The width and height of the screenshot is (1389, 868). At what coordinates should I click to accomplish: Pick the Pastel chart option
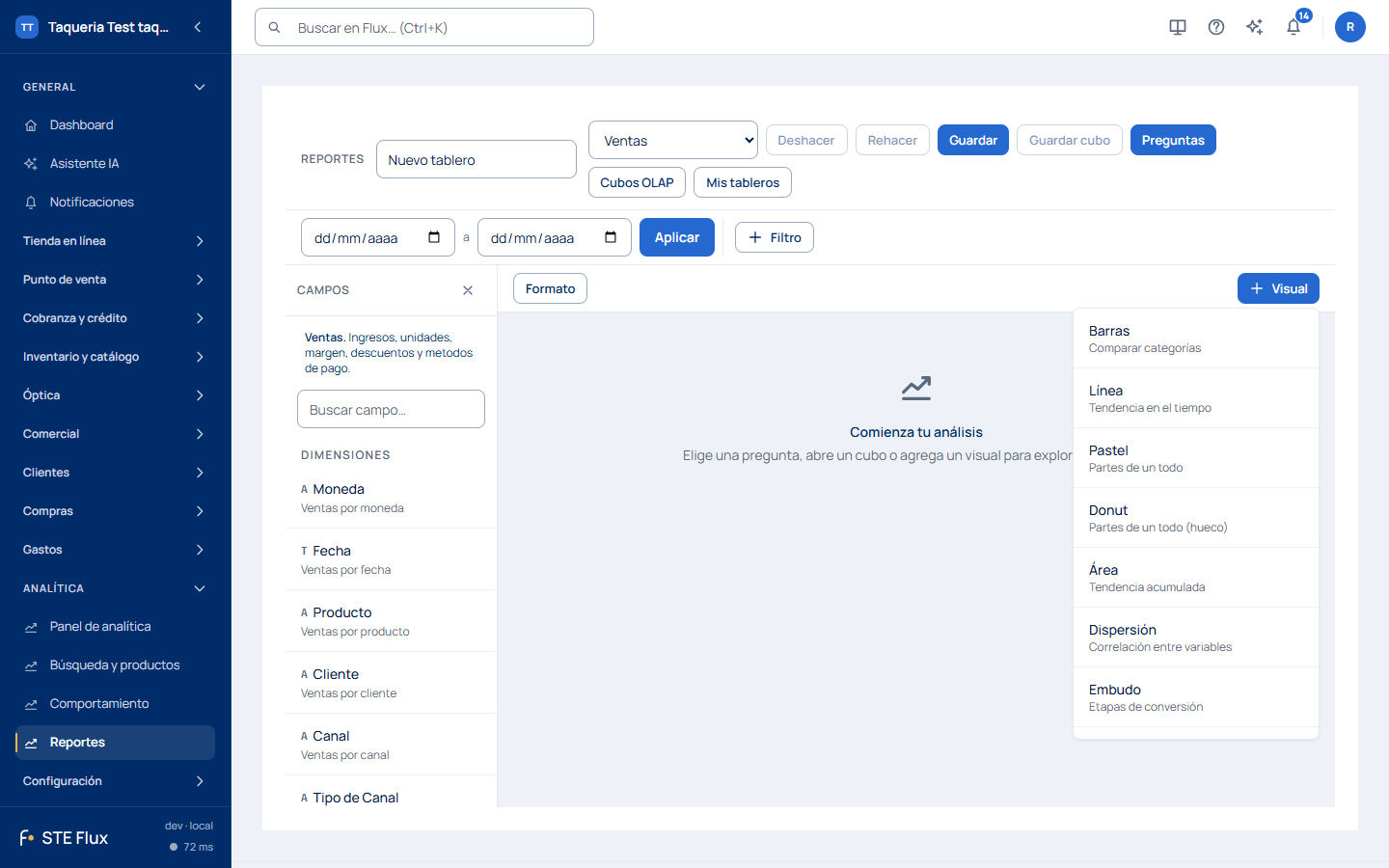click(x=1196, y=458)
